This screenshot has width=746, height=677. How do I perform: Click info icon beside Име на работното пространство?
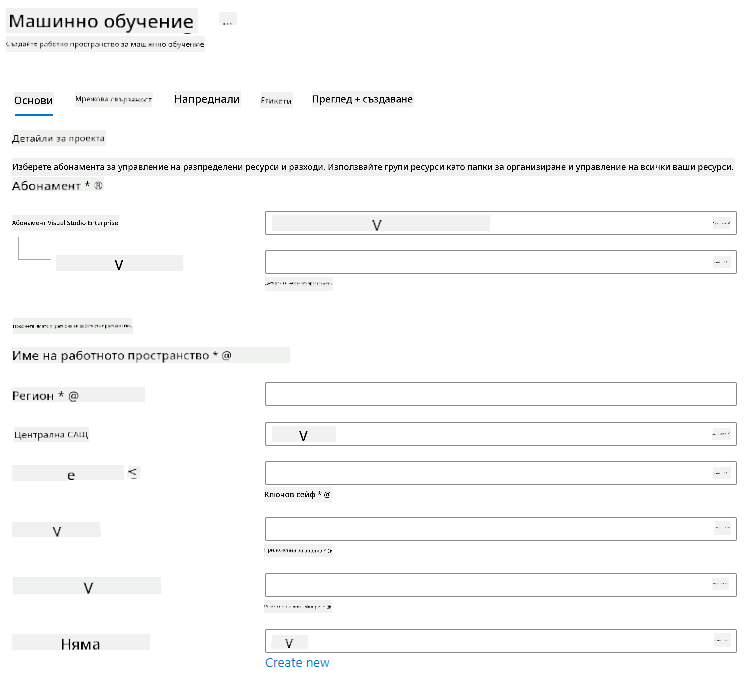[226, 355]
